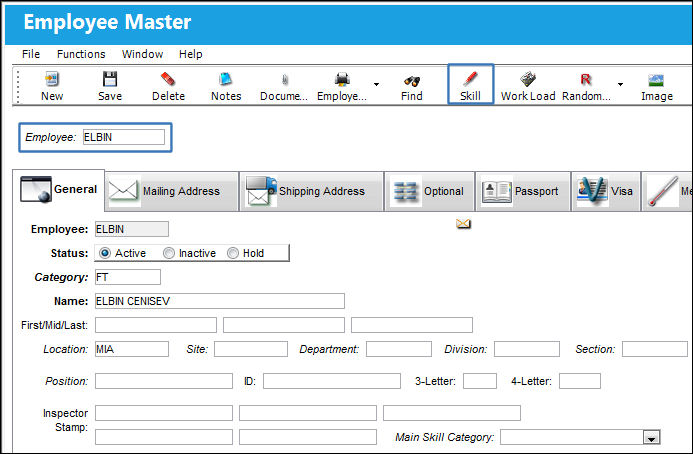Click the 4-Letter code field

[580, 381]
